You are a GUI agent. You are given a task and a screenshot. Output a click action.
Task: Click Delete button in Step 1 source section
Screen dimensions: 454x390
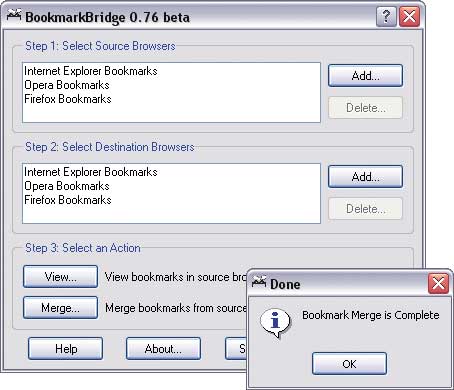pyautogui.click(x=365, y=107)
